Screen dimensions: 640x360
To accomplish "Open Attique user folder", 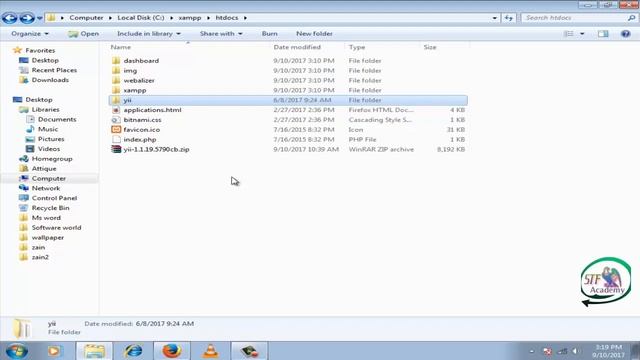I will [x=44, y=169].
